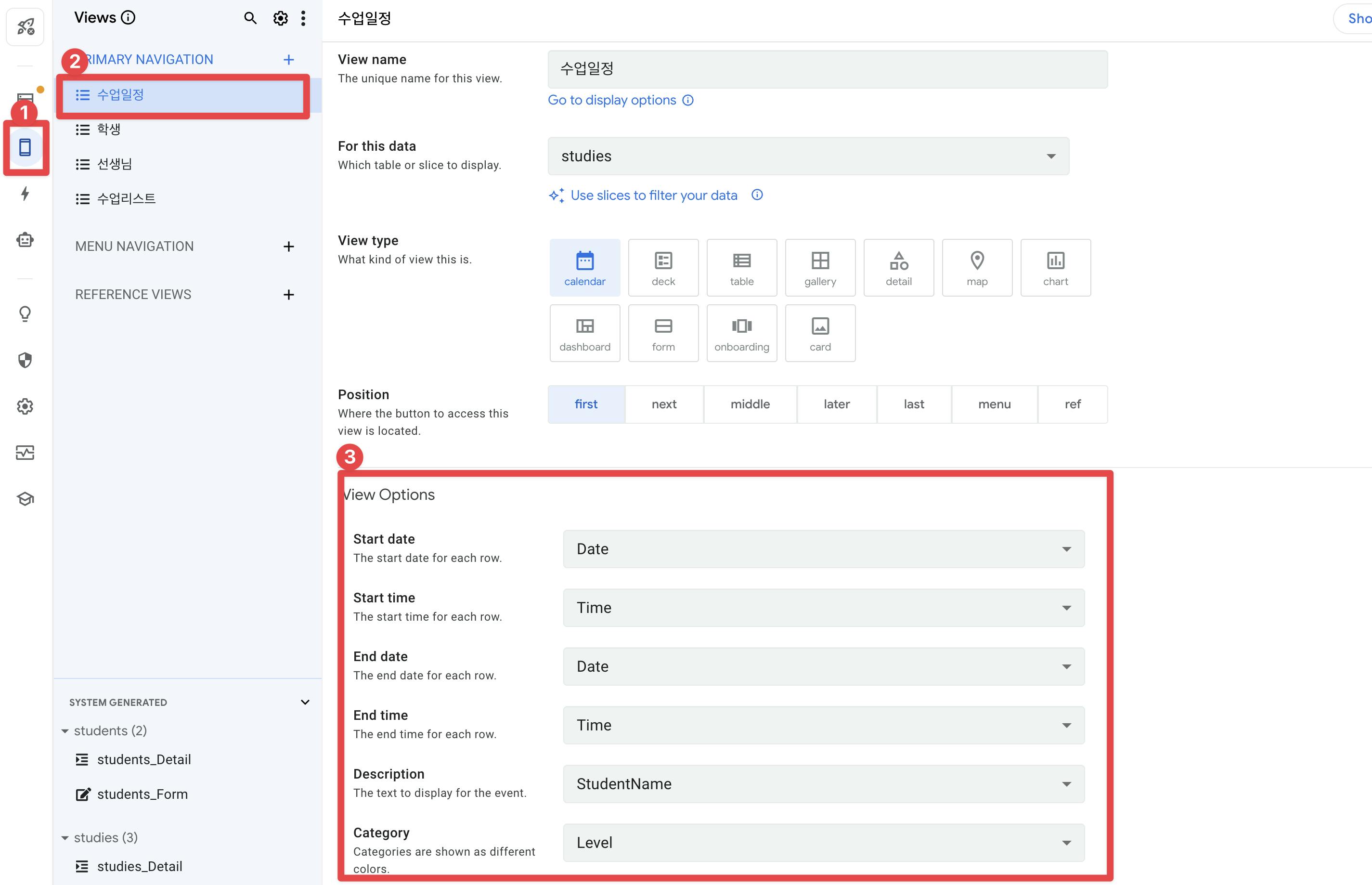Open the Security shield section
Viewport: 1372px width, 885px height.
pyautogui.click(x=25, y=360)
